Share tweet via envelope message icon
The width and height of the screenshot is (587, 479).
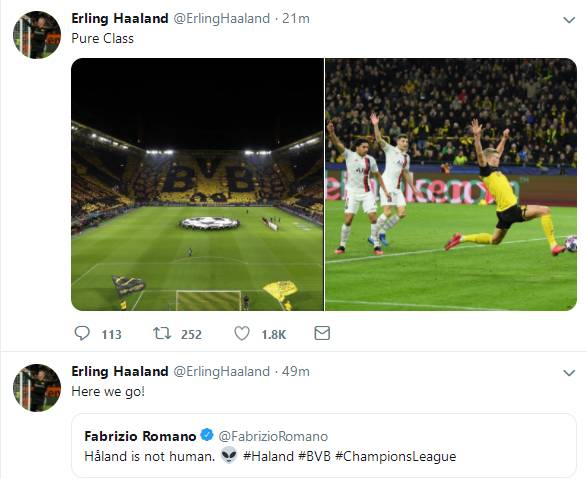322,333
